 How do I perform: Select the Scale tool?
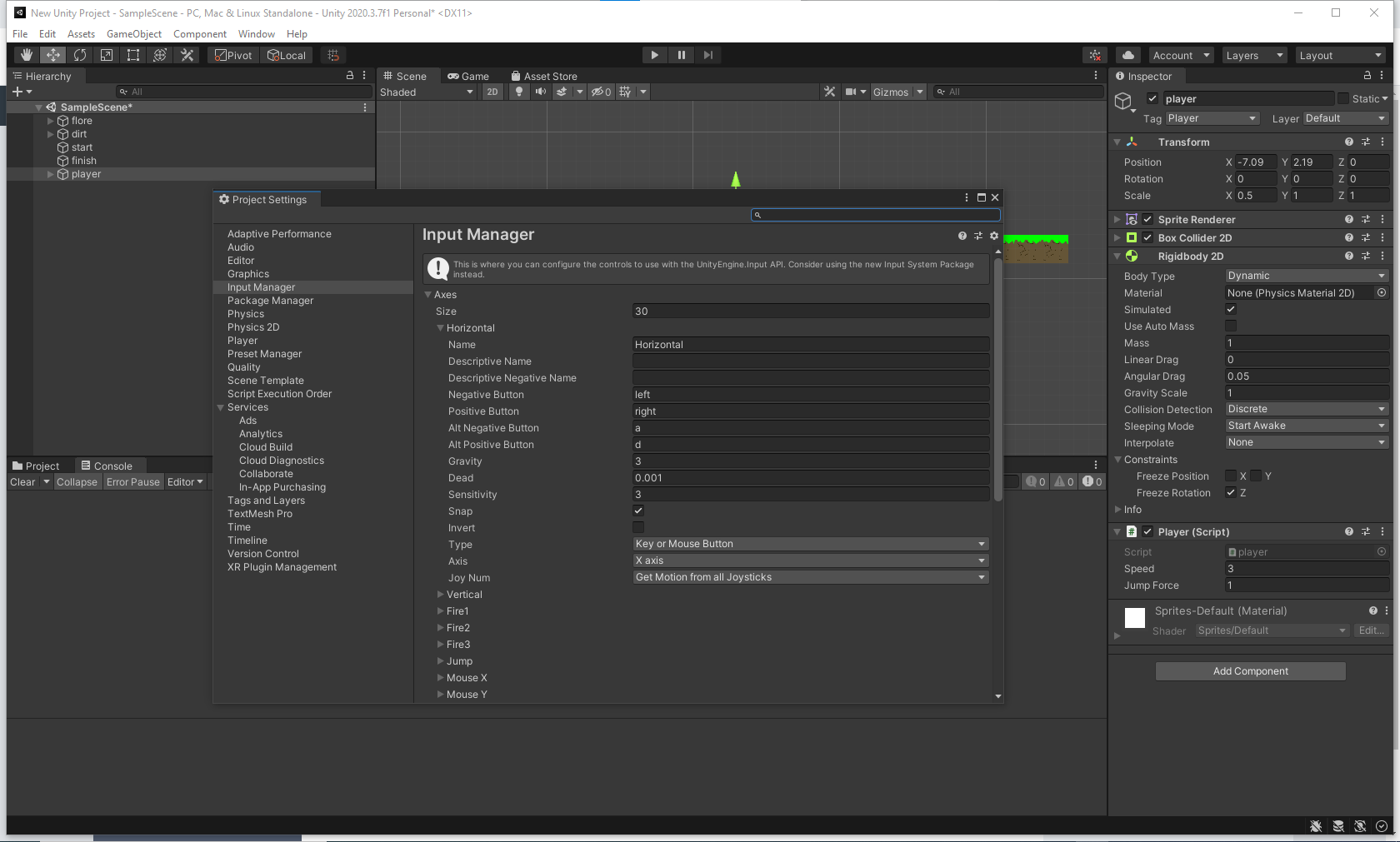[x=107, y=55]
